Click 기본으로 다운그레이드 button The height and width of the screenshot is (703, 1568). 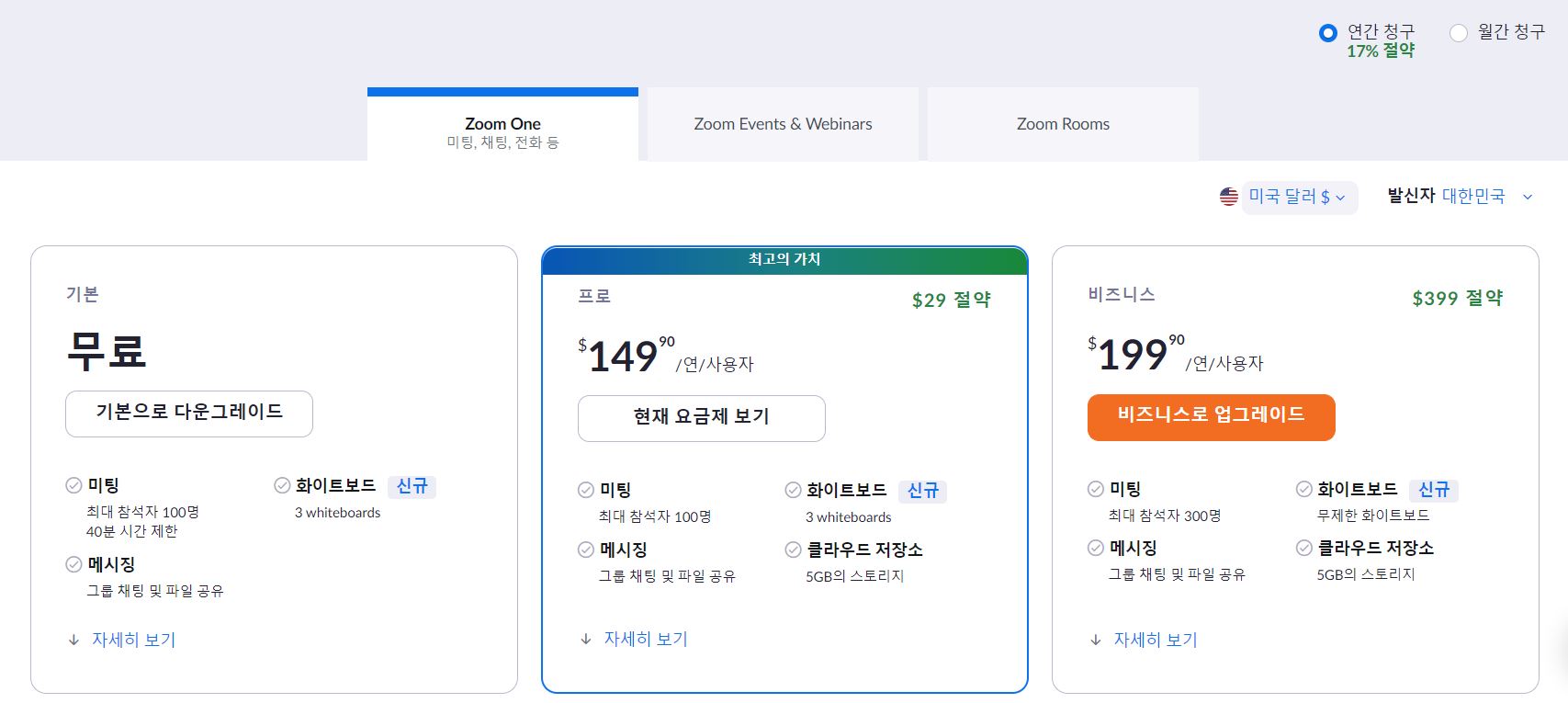click(189, 414)
